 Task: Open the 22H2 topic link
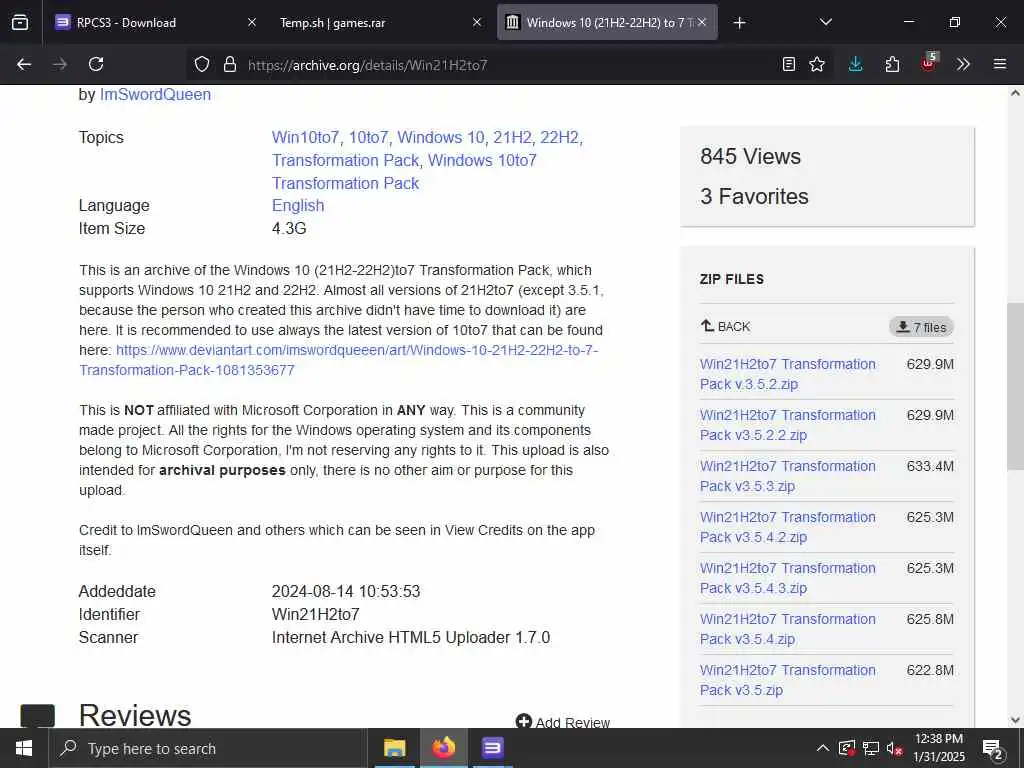[x=560, y=137]
